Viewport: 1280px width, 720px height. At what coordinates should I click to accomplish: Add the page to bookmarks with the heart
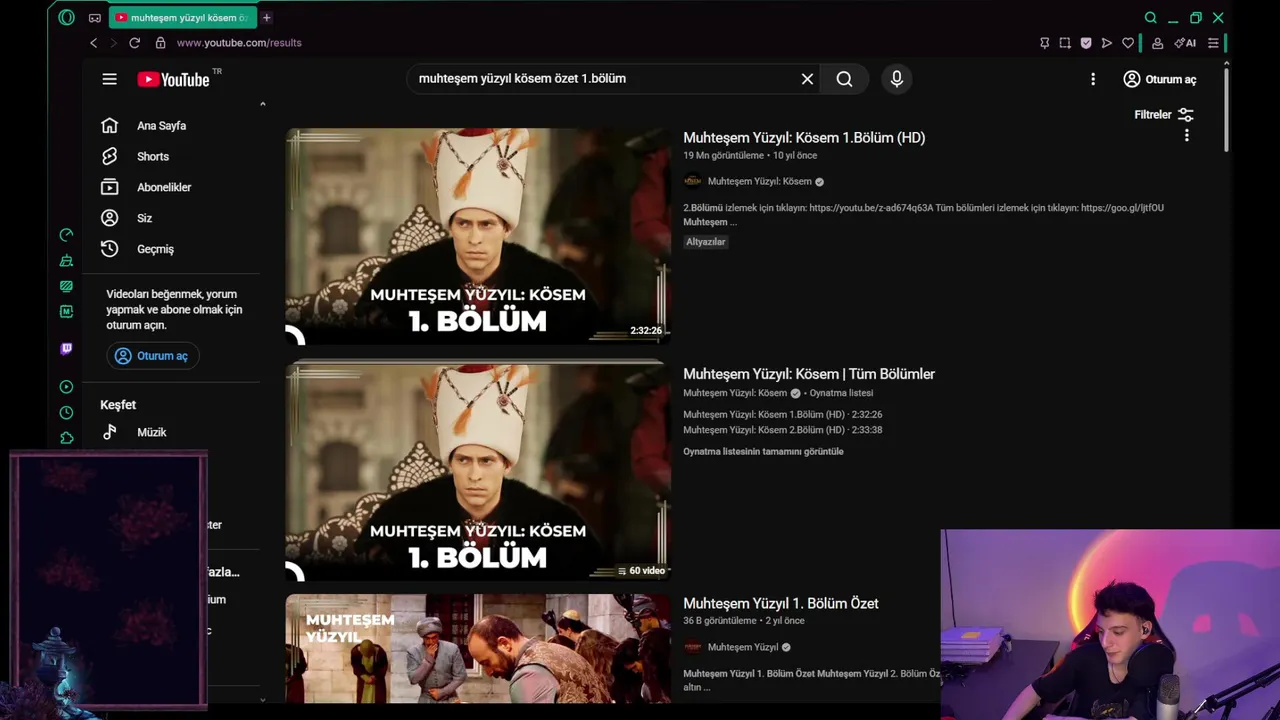[1128, 43]
